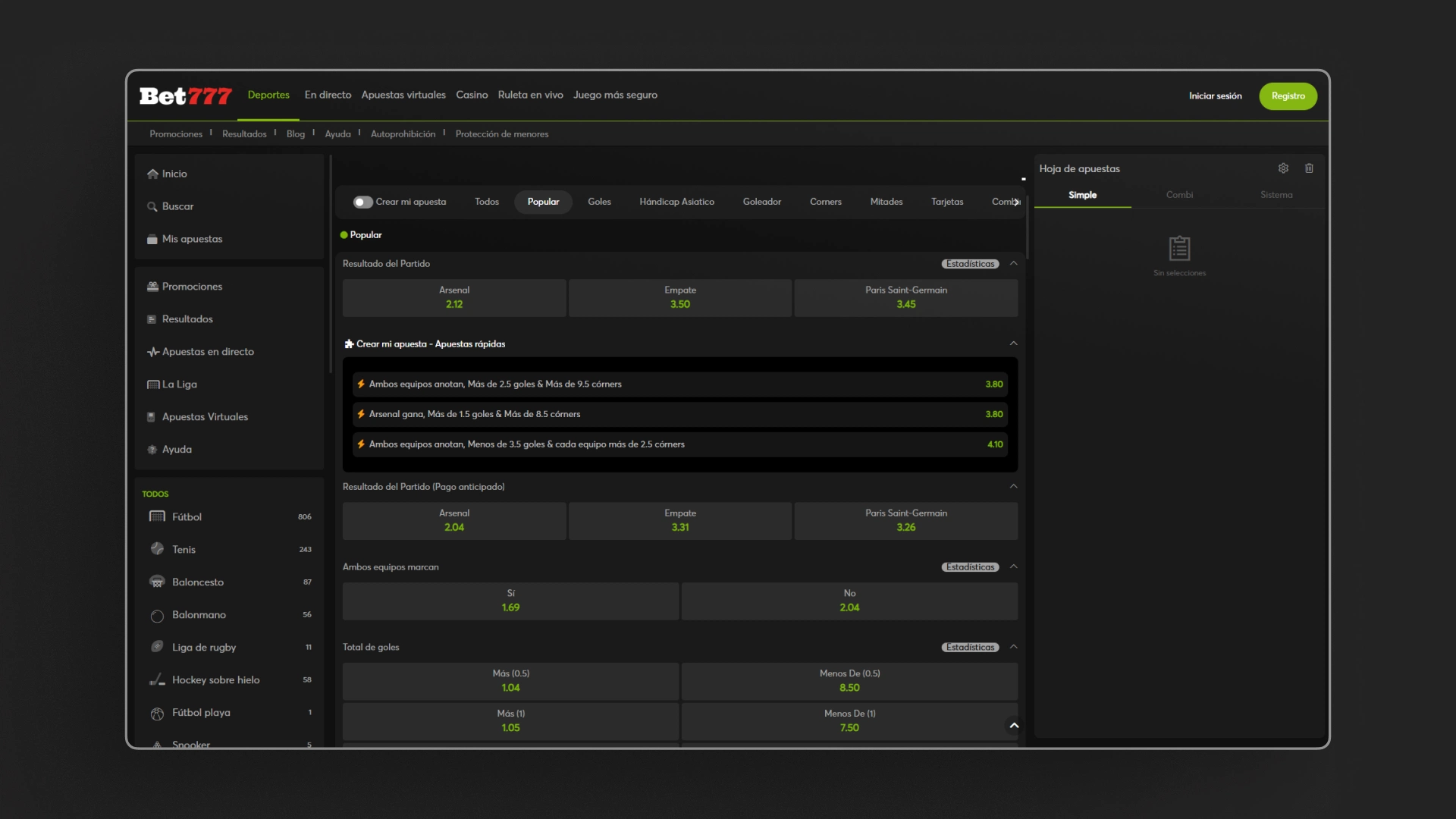The height and width of the screenshot is (819, 1456).
Task: Open Ruleta en vivo
Action: coord(530,95)
